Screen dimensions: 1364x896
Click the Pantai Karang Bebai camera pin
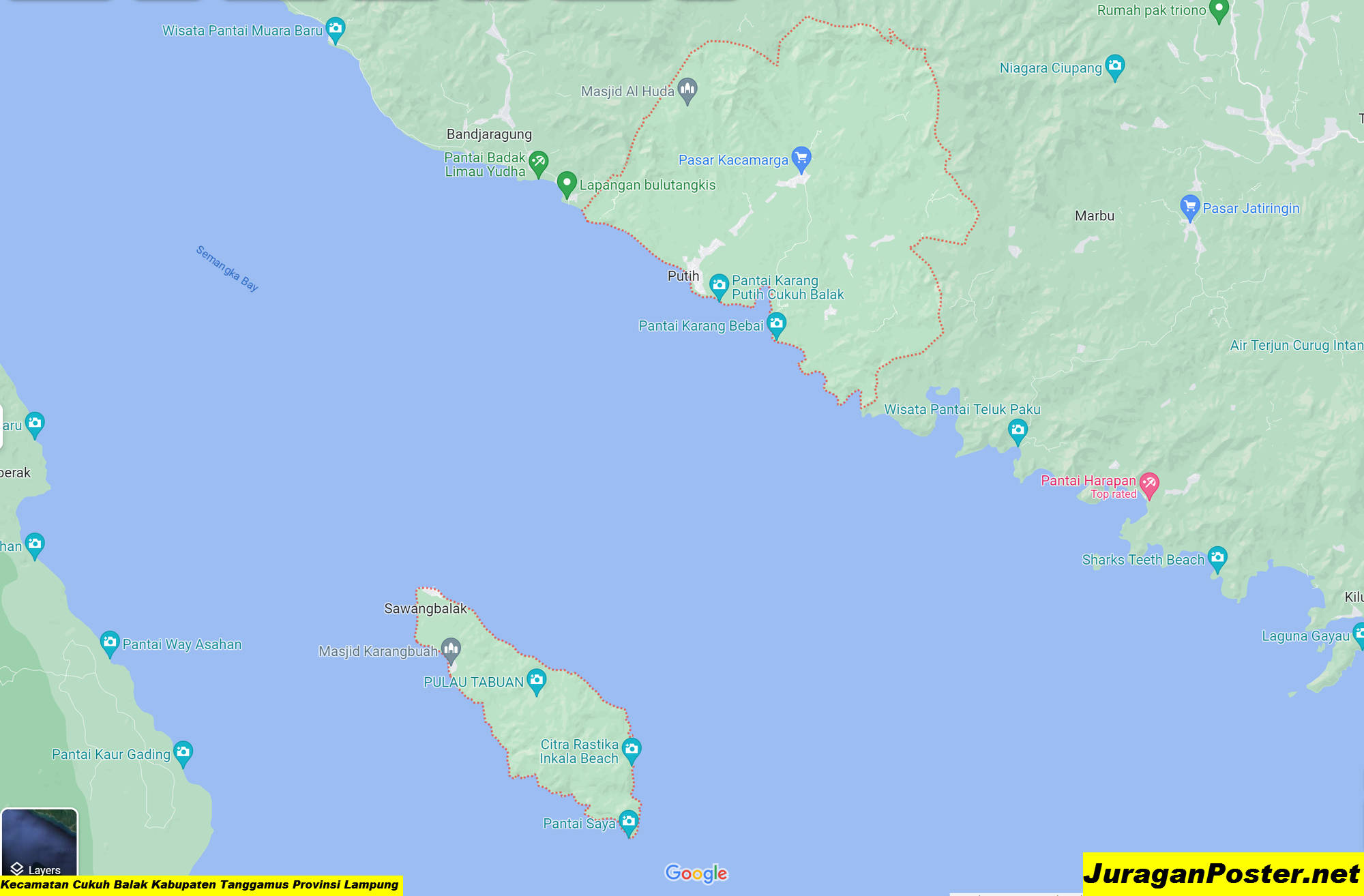[777, 325]
